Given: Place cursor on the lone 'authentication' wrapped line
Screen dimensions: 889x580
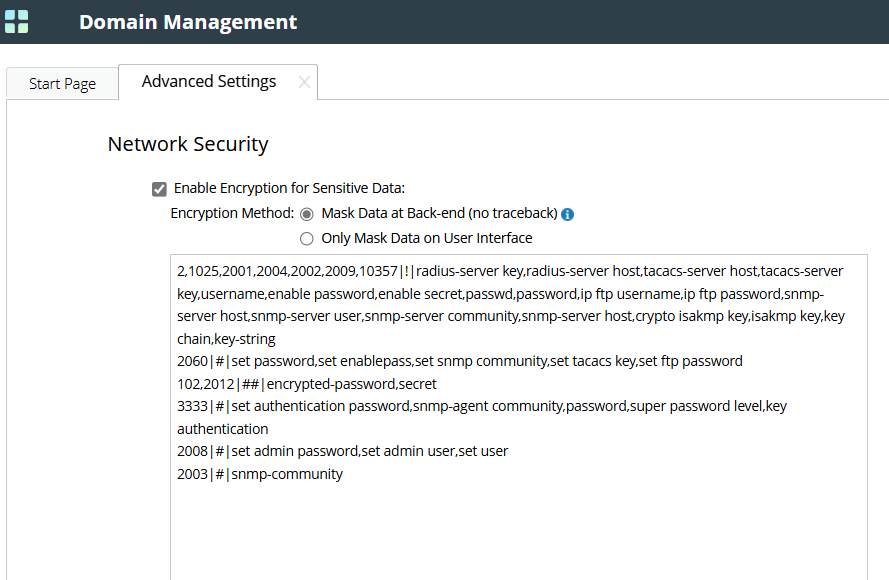Looking at the screenshot, I should tap(224, 429).
